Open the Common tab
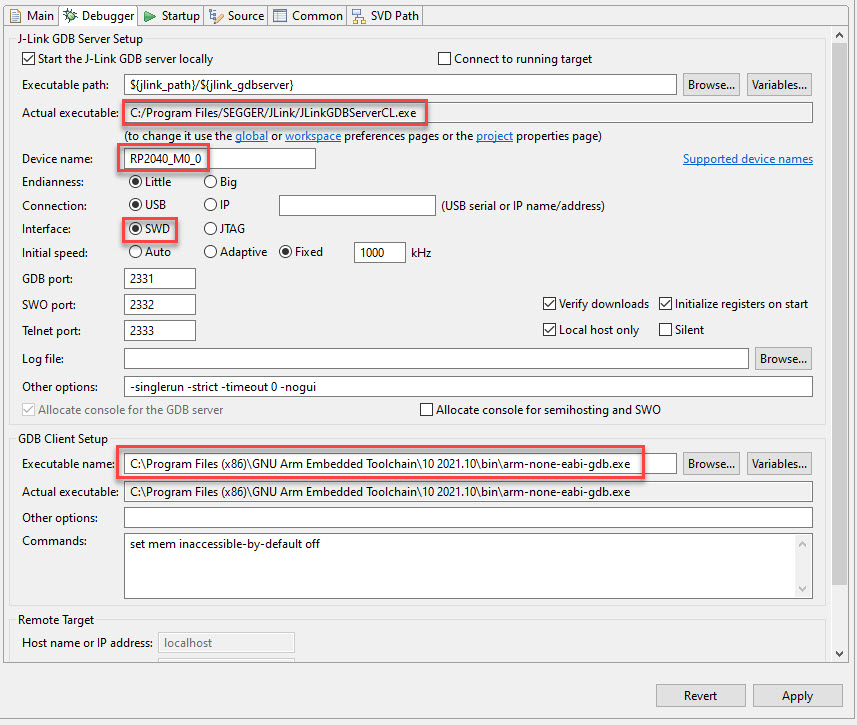The width and height of the screenshot is (857, 725). (308, 16)
